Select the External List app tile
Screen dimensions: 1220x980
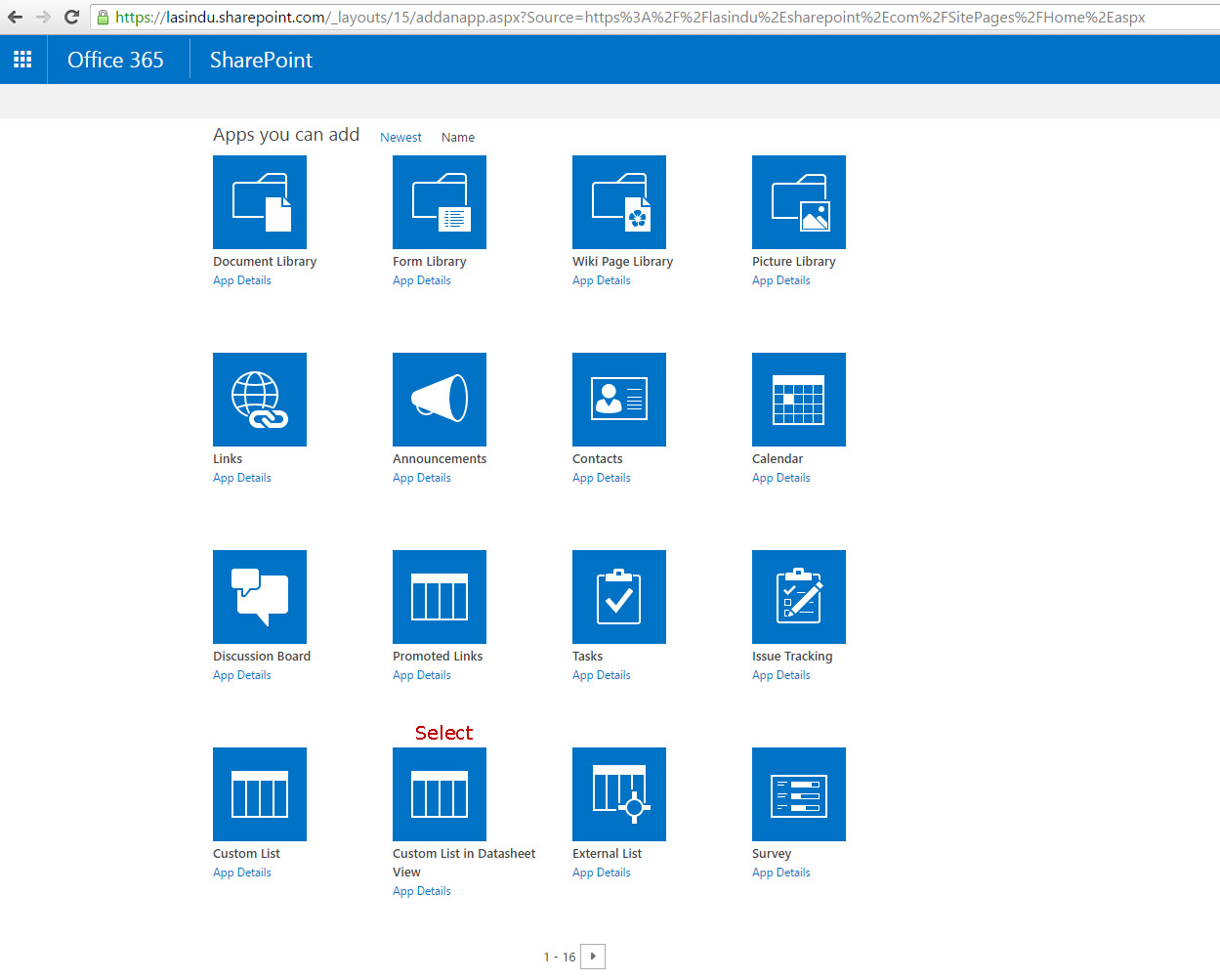click(618, 793)
